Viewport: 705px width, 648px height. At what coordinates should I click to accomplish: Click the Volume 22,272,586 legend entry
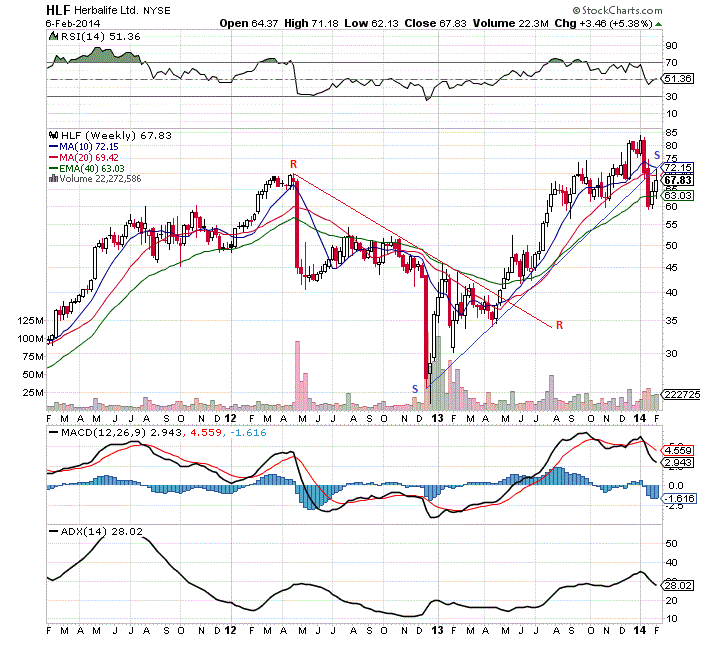[100, 179]
